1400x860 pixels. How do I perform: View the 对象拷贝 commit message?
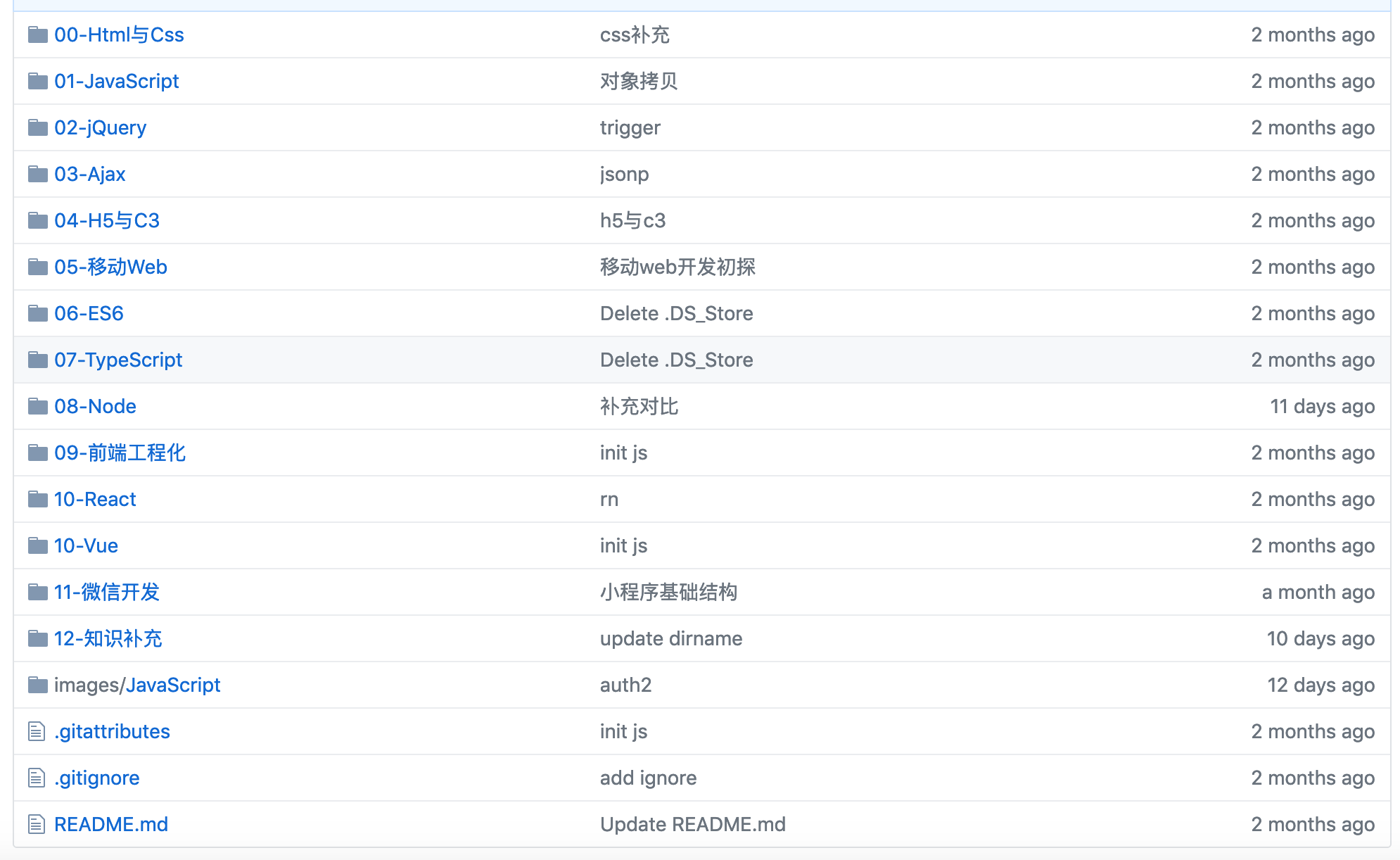pos(639,81)
